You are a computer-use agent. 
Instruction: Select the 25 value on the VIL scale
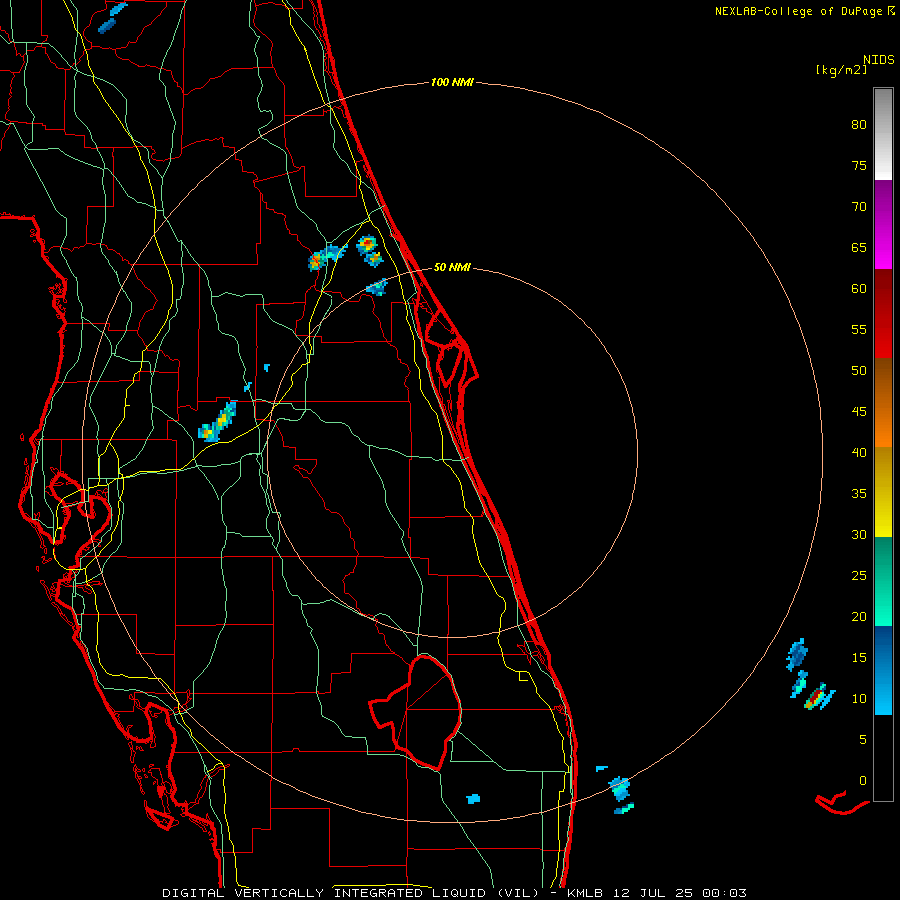pos(859,575)
